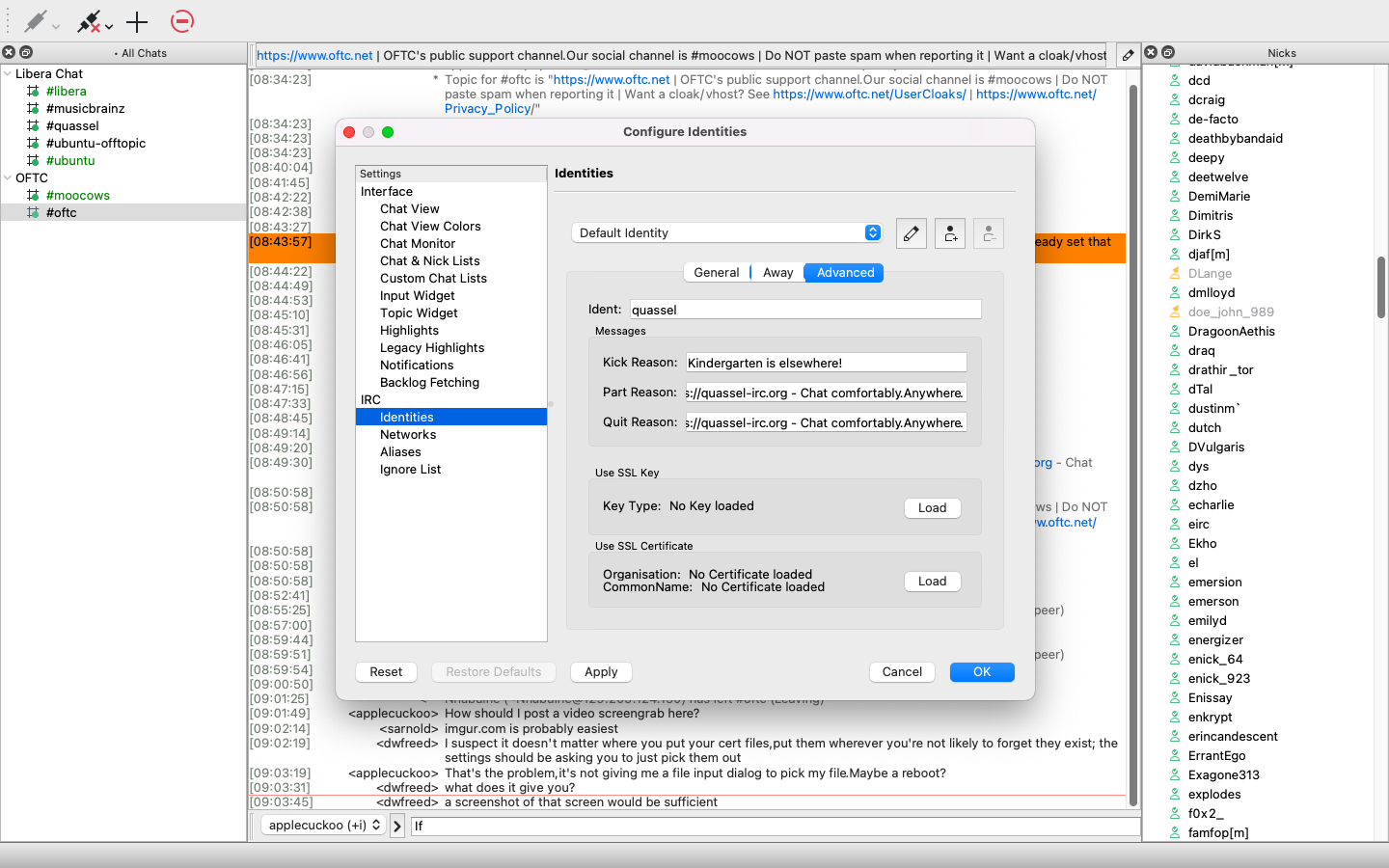This screenshot has height=868, width=1389.
Task: Load an SSL certificate
Action: [x=932, y=582]
